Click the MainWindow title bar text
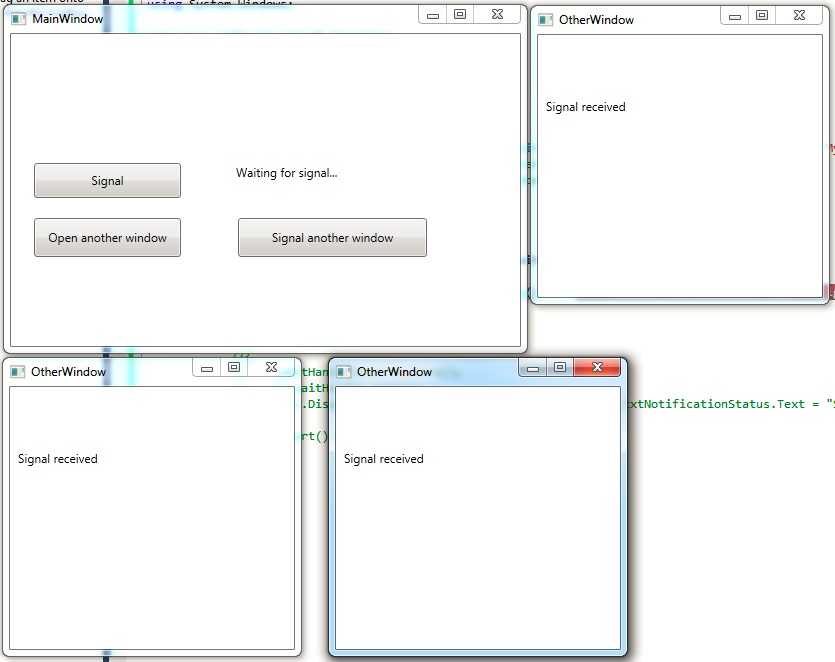 [66, 18]
